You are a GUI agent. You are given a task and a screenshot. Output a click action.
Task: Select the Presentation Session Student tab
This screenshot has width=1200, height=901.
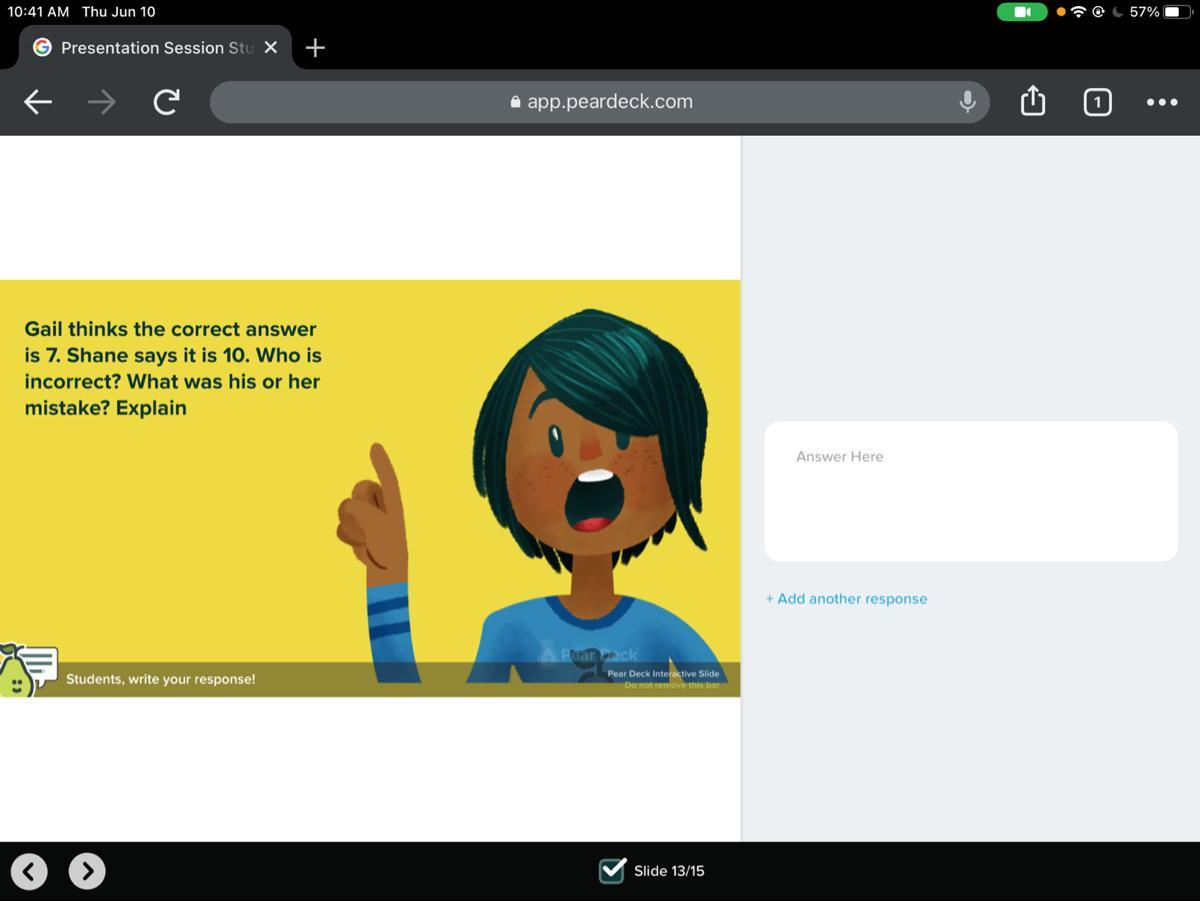pyautogui.click(x=156, y=47)
